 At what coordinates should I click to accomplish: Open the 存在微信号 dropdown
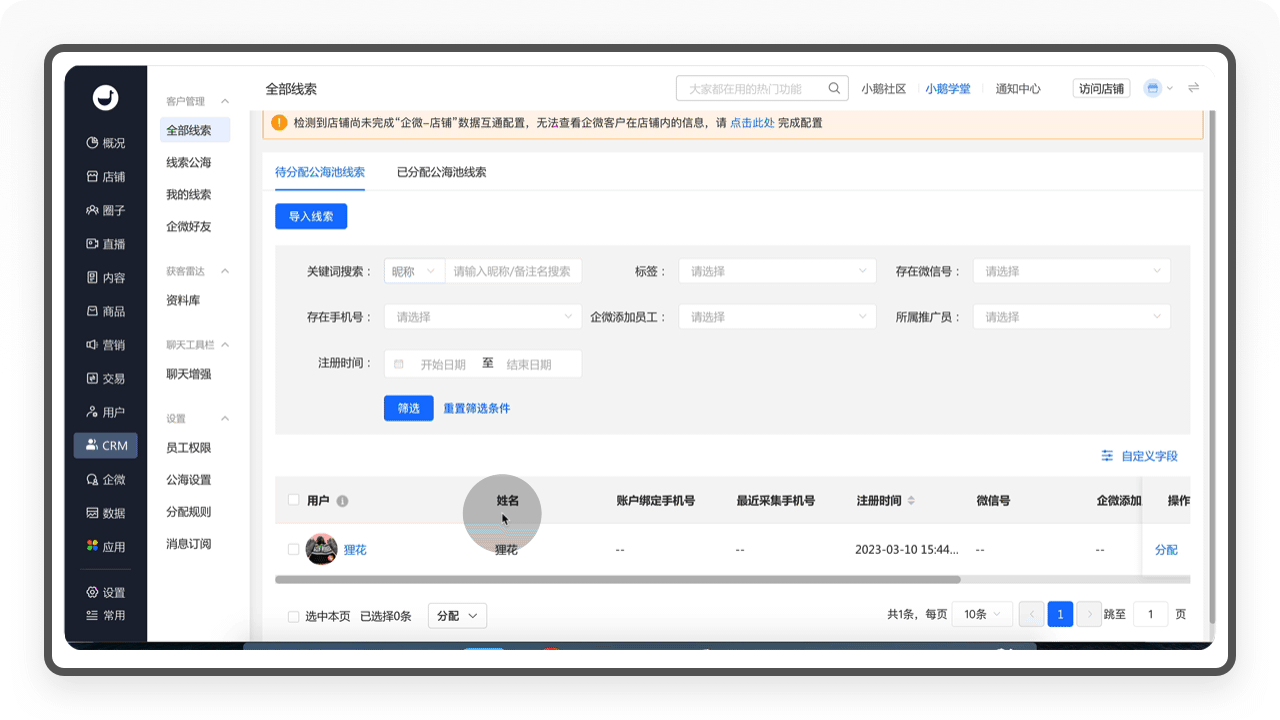click(x=1071, y=271)
